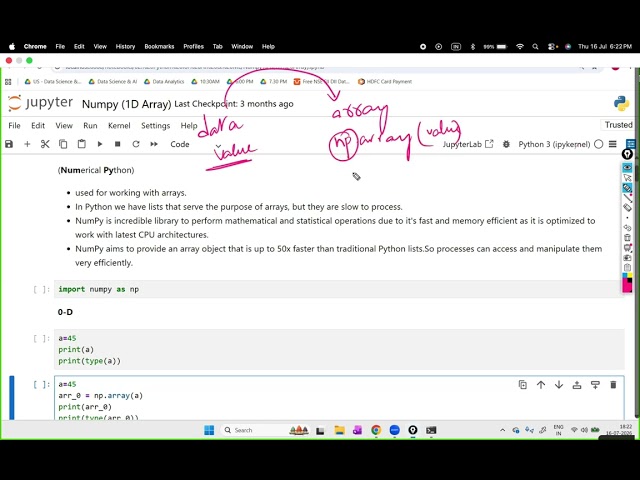This screenshot has width=640, height=480.
Task: Clear annotations with the trash bin icon
Action: click(627, 238)
